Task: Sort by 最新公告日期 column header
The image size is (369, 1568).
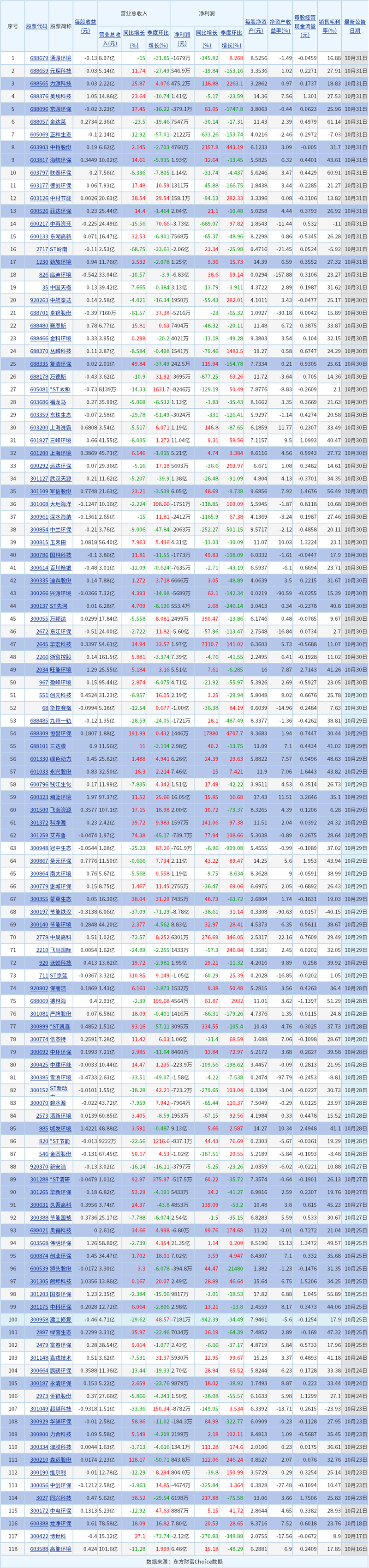Action: [x=355, y=26]
